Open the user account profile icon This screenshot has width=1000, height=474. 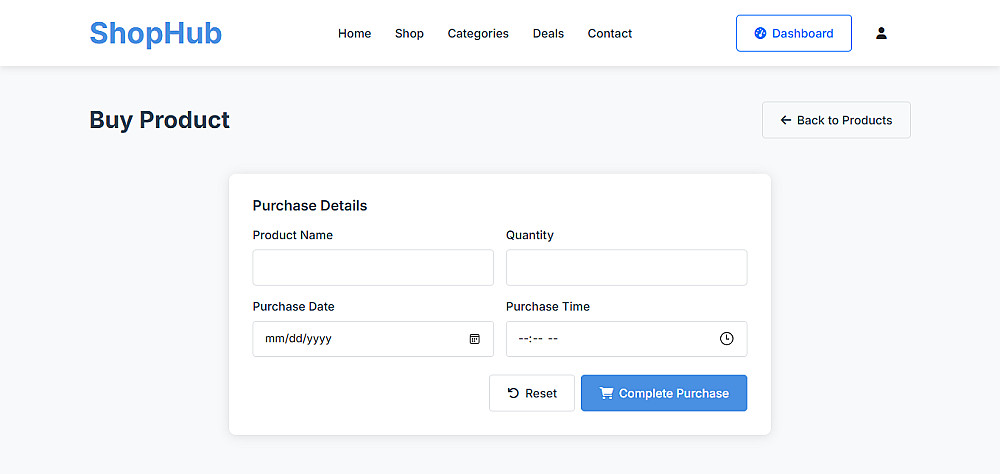pos(881,33)
